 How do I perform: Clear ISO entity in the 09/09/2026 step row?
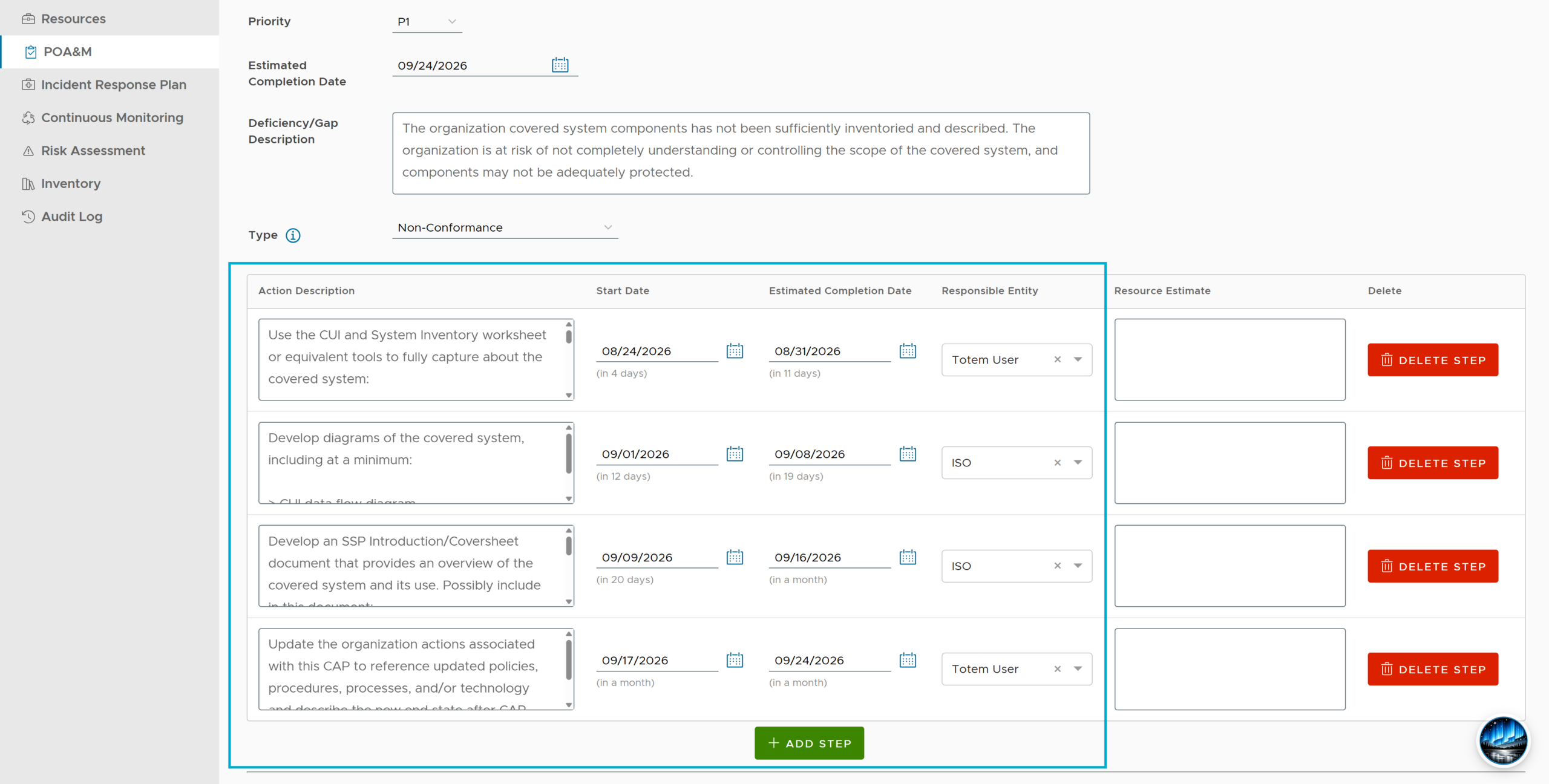[1057, 566]
